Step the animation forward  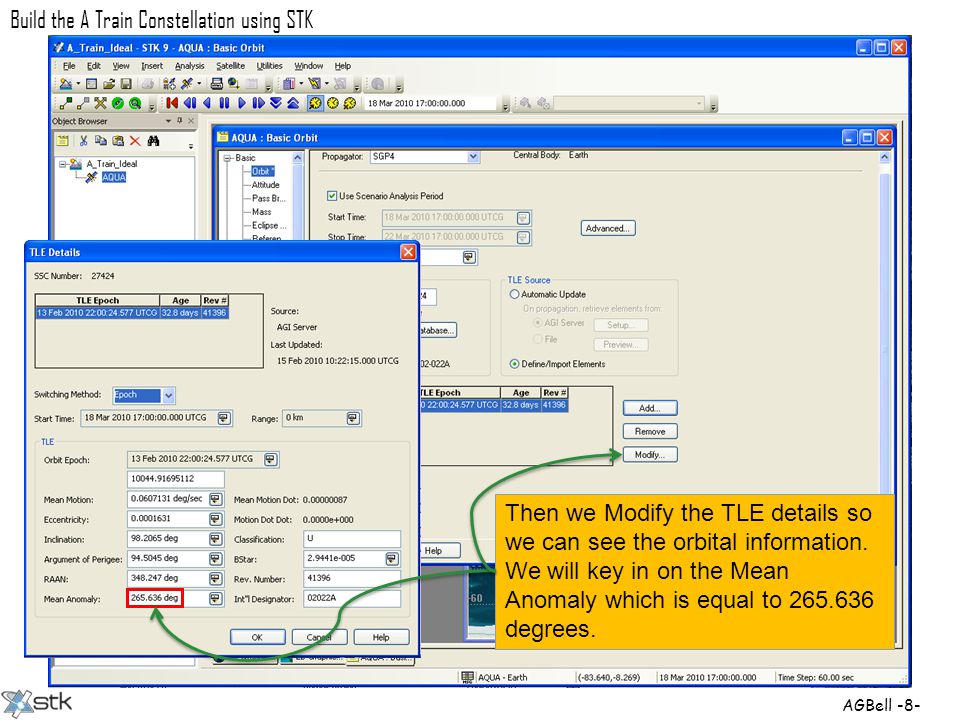(258, 103)
